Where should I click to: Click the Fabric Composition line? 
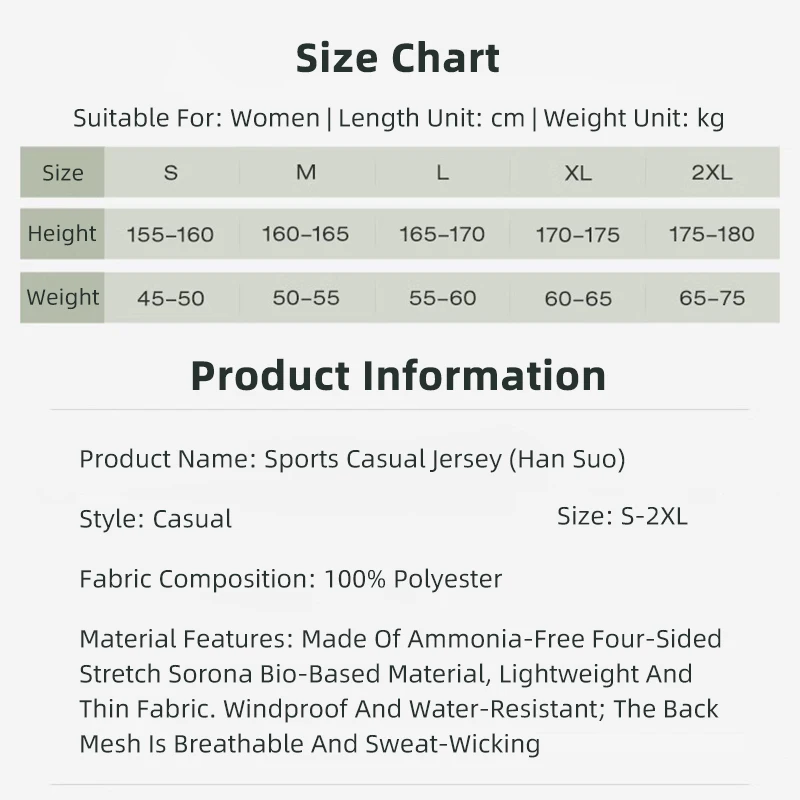tap(290, 579)
